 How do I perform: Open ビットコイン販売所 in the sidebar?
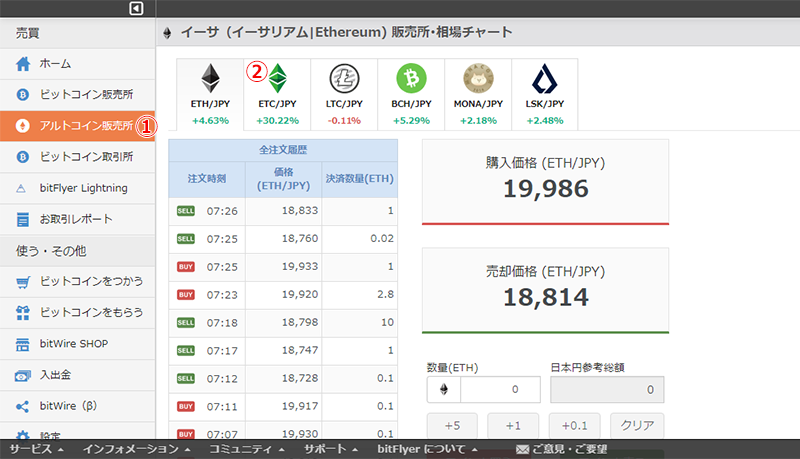78,94
